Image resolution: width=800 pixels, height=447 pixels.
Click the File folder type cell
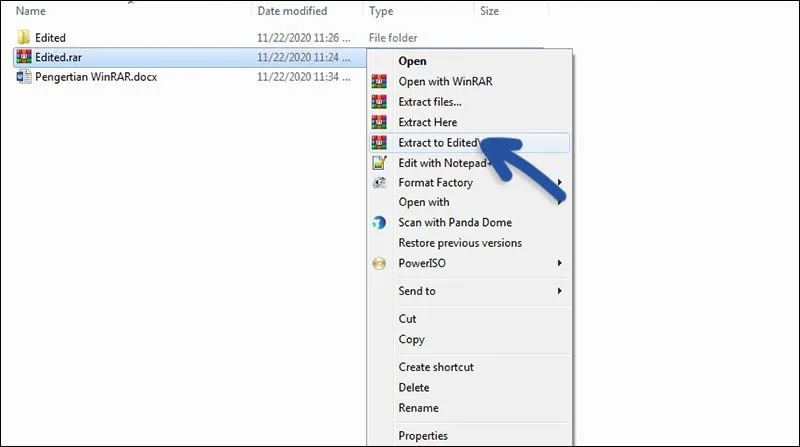pyautogui.click(x=393, y=38)
